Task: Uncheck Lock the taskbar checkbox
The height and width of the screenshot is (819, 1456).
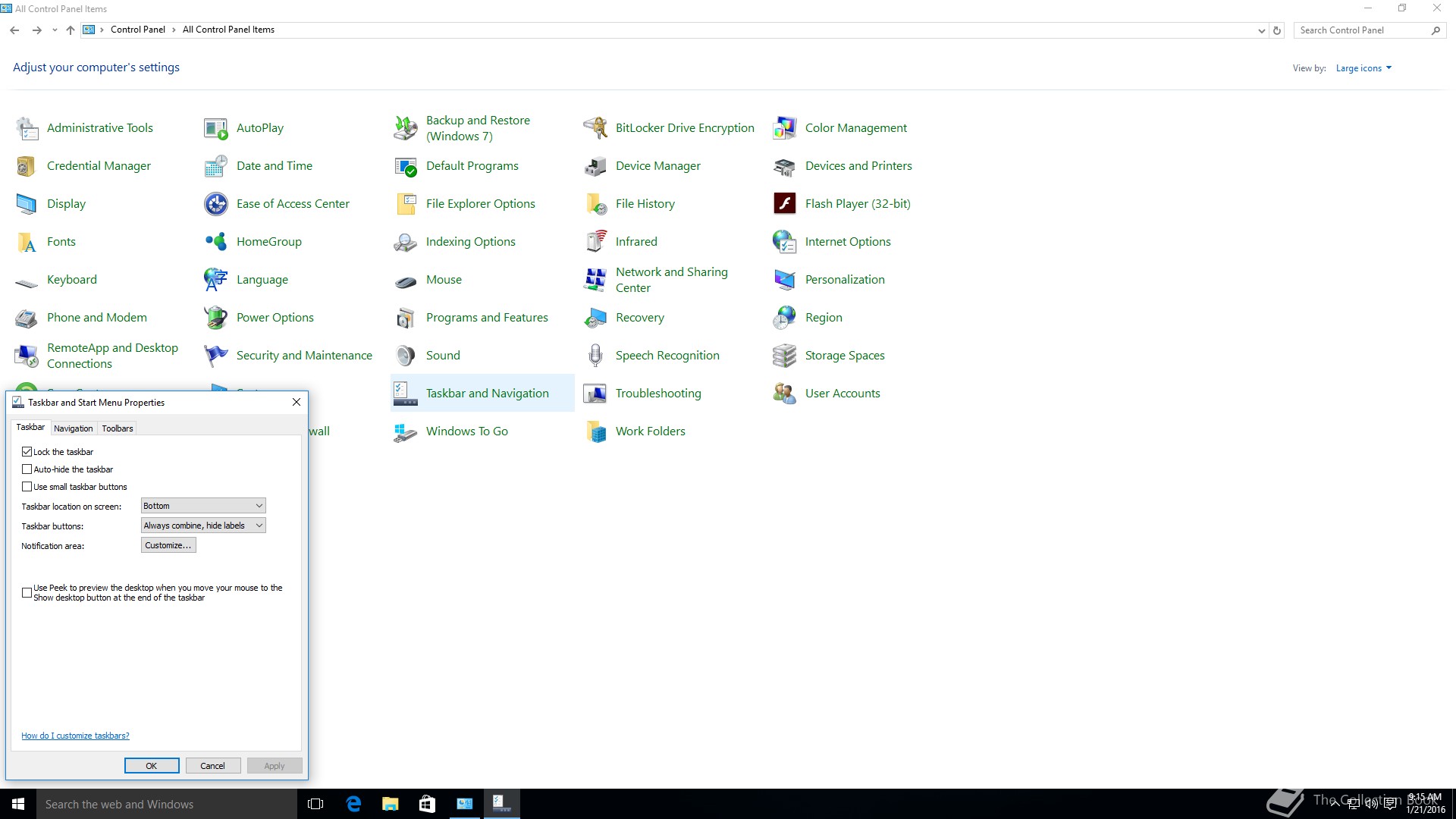Action: (x=27, y=452)
